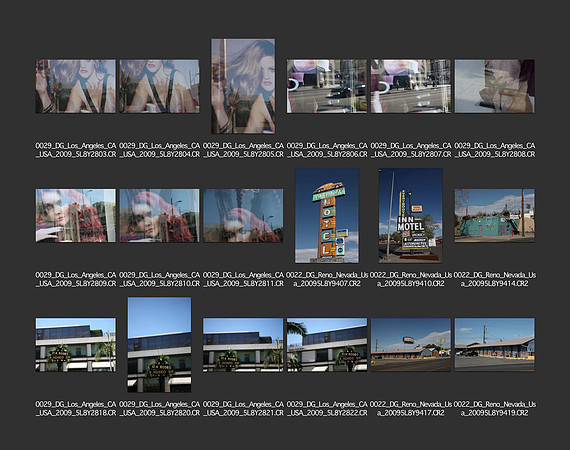Select palm and building thumbnail 5L8Y2822
This screenshot has height=450, width=570.
click(x=327, y=345)
